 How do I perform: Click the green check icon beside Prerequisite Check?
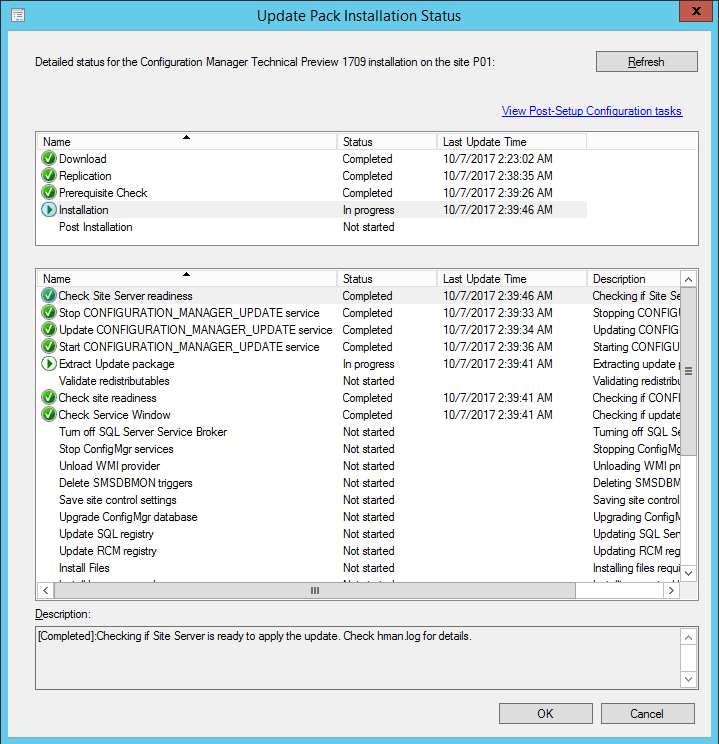[48, 193]
